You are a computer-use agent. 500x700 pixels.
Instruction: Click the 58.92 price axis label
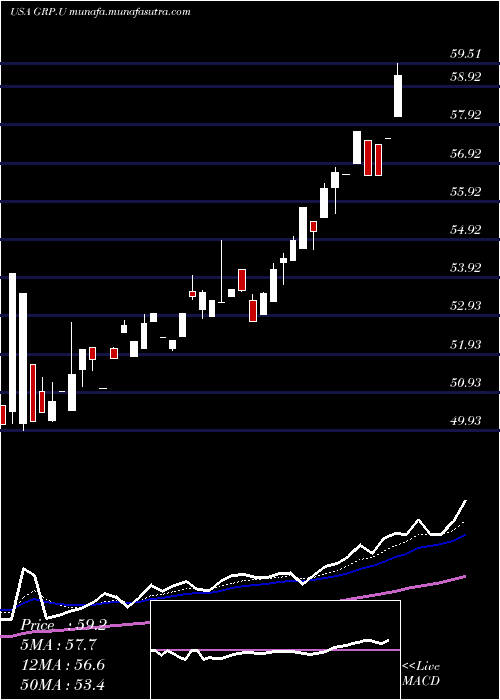coord(466,77)
